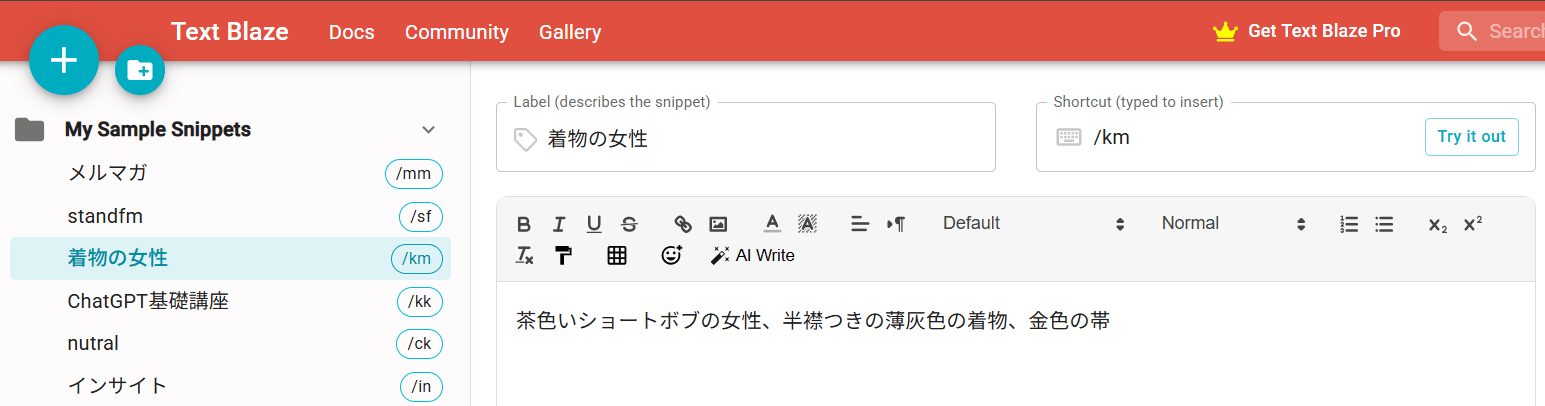
Task: Click the new folder button
Action: (140, 70)
